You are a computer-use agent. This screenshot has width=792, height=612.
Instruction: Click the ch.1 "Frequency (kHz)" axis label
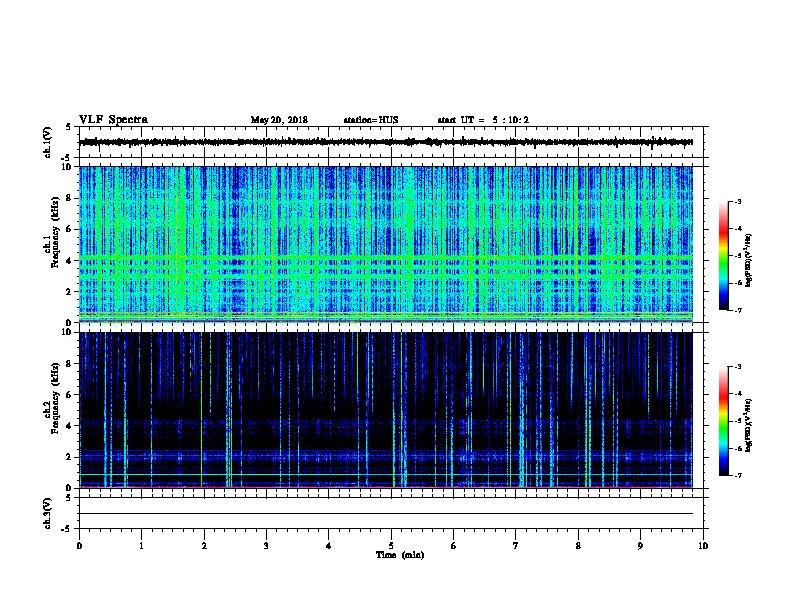(56, 232)
